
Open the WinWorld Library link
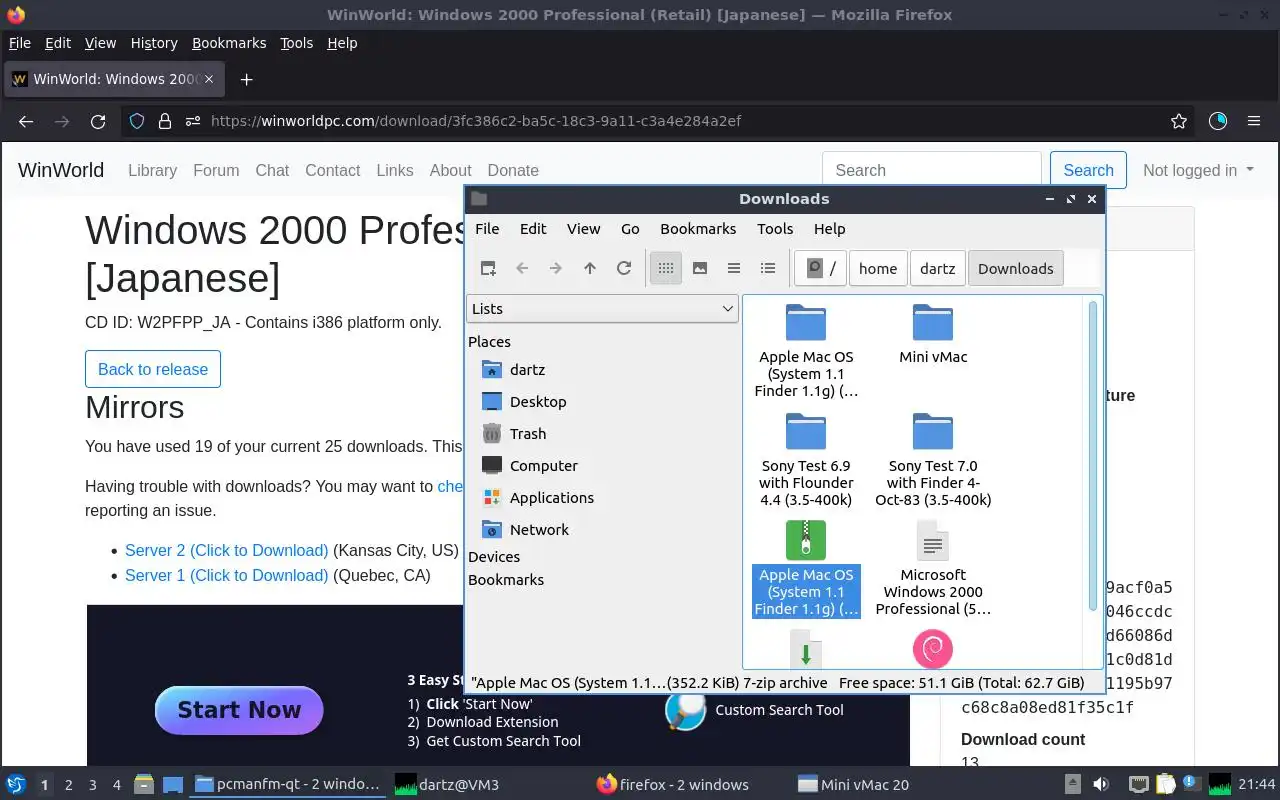152,170
